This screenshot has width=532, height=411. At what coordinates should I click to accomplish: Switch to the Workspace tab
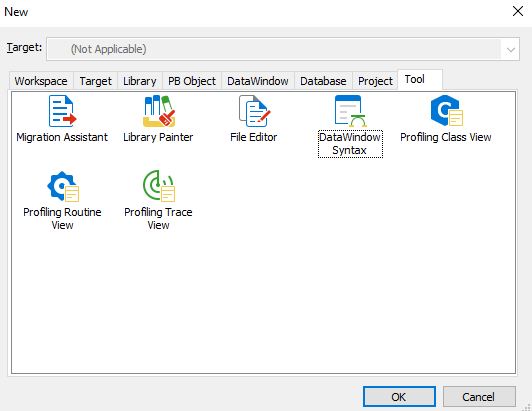point(41,81)
